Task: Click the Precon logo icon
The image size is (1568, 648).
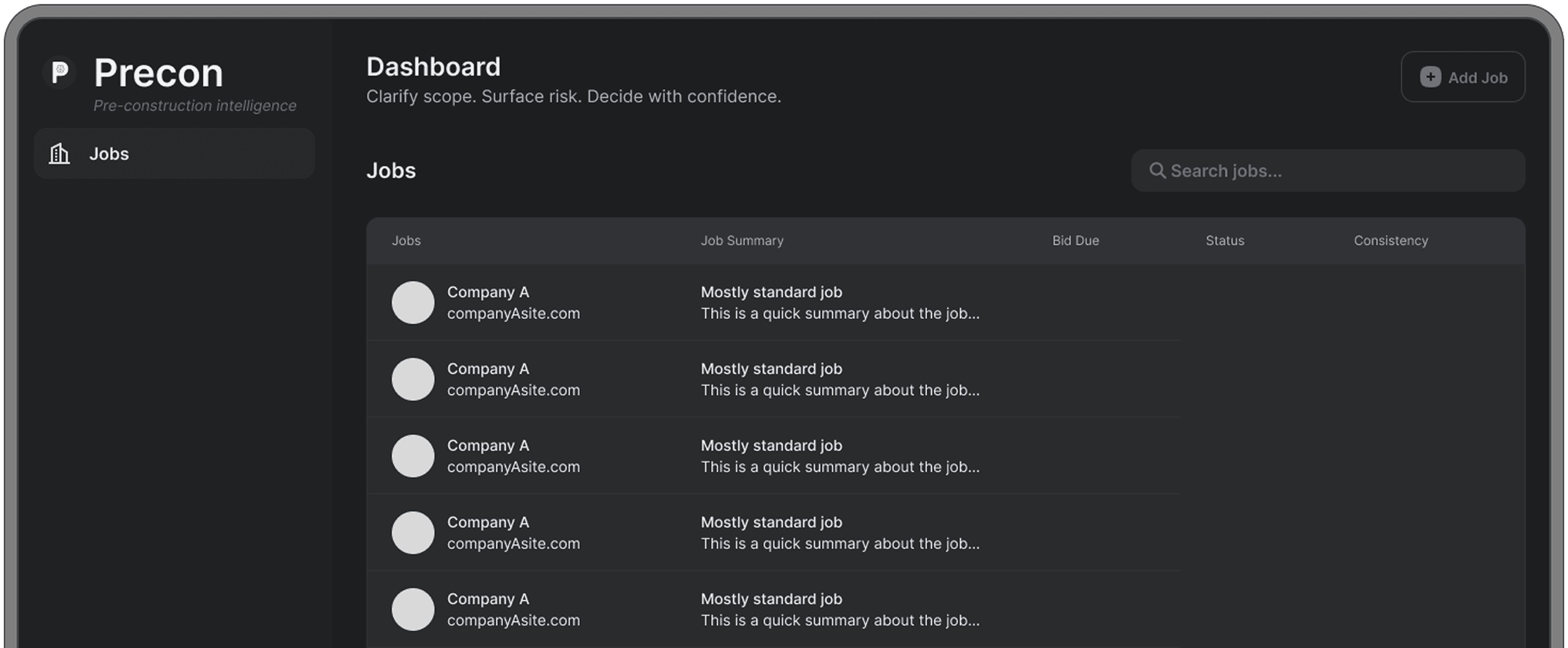Action: (60, 72)
